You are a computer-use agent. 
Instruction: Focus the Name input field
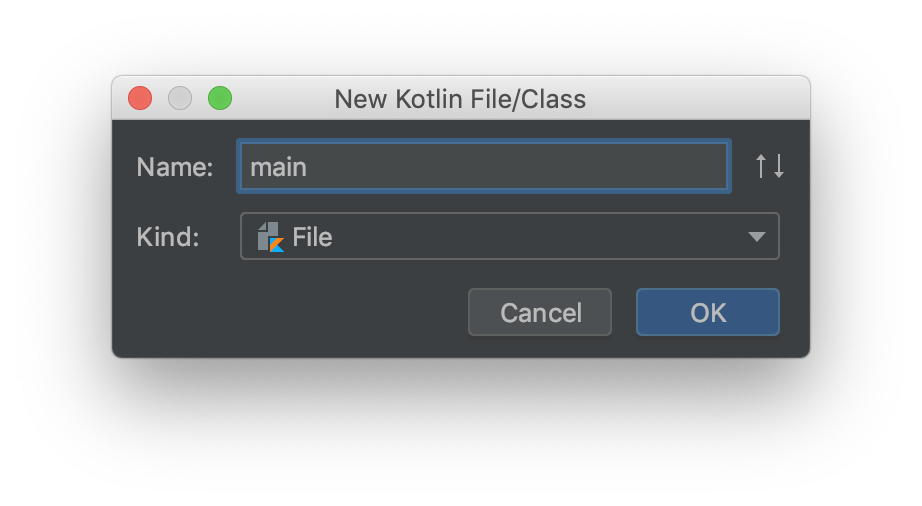(484, 166)
